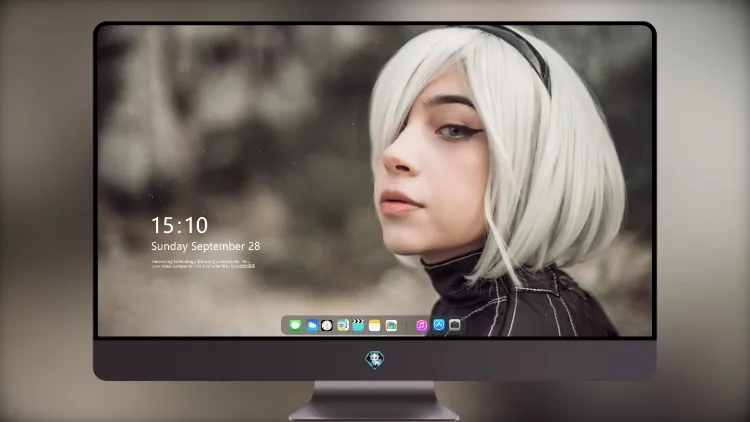Click the Sunday September 28 date text
The height and width of the screenshot is (422, 750).
206,246
